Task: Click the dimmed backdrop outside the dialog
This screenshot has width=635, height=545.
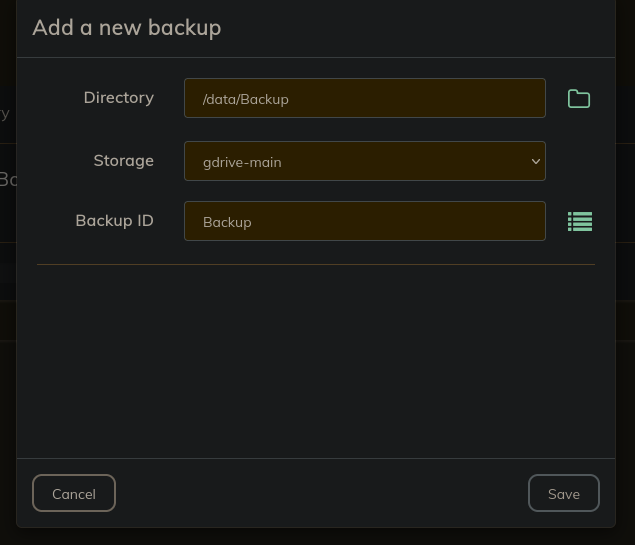Action: click(625, 300)
